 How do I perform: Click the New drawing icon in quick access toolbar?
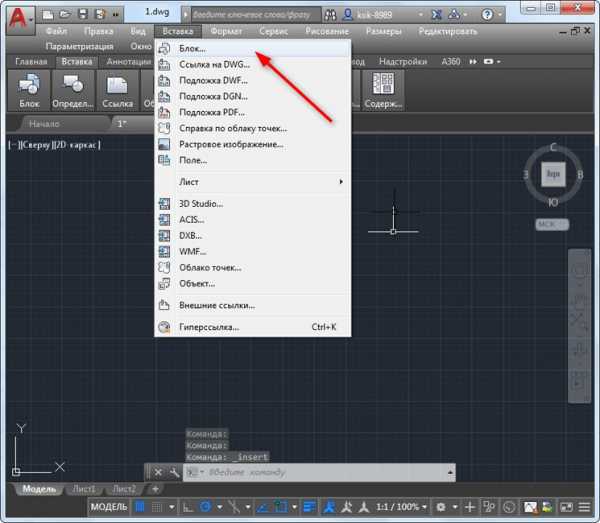[x=48, y=15]
